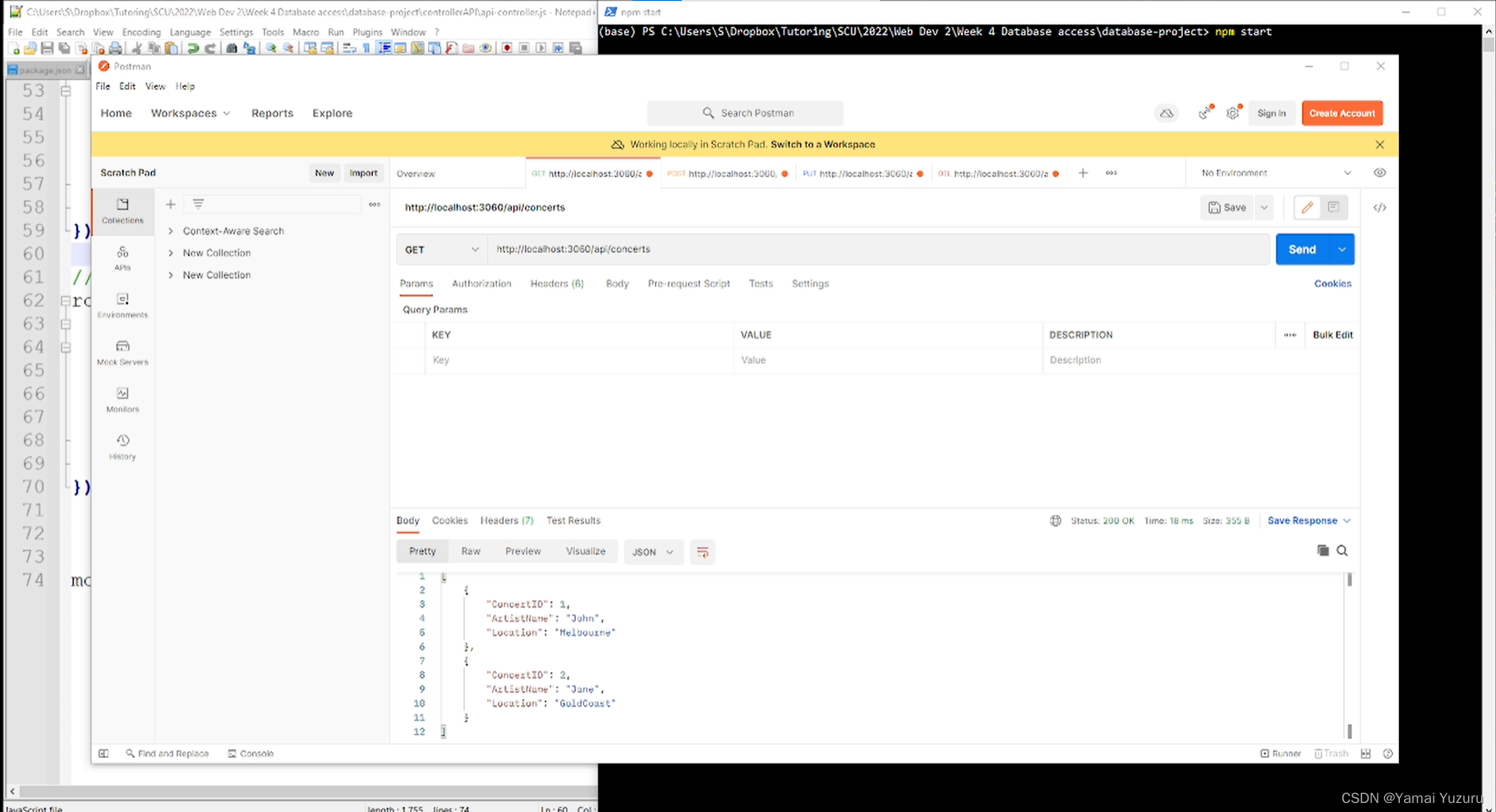The image size is (1496, 812).
Task: Open the History panel in Postman
Action: coord(122,447)
